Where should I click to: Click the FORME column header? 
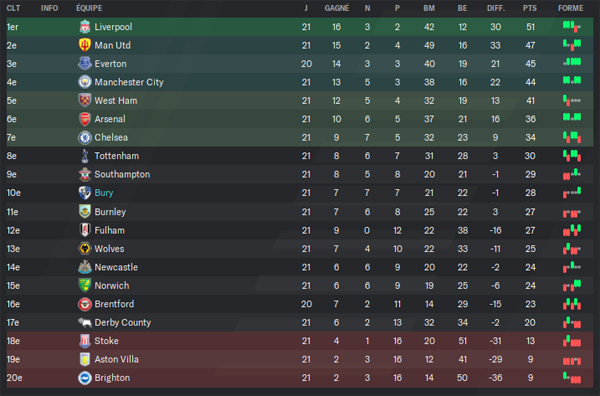571,8
